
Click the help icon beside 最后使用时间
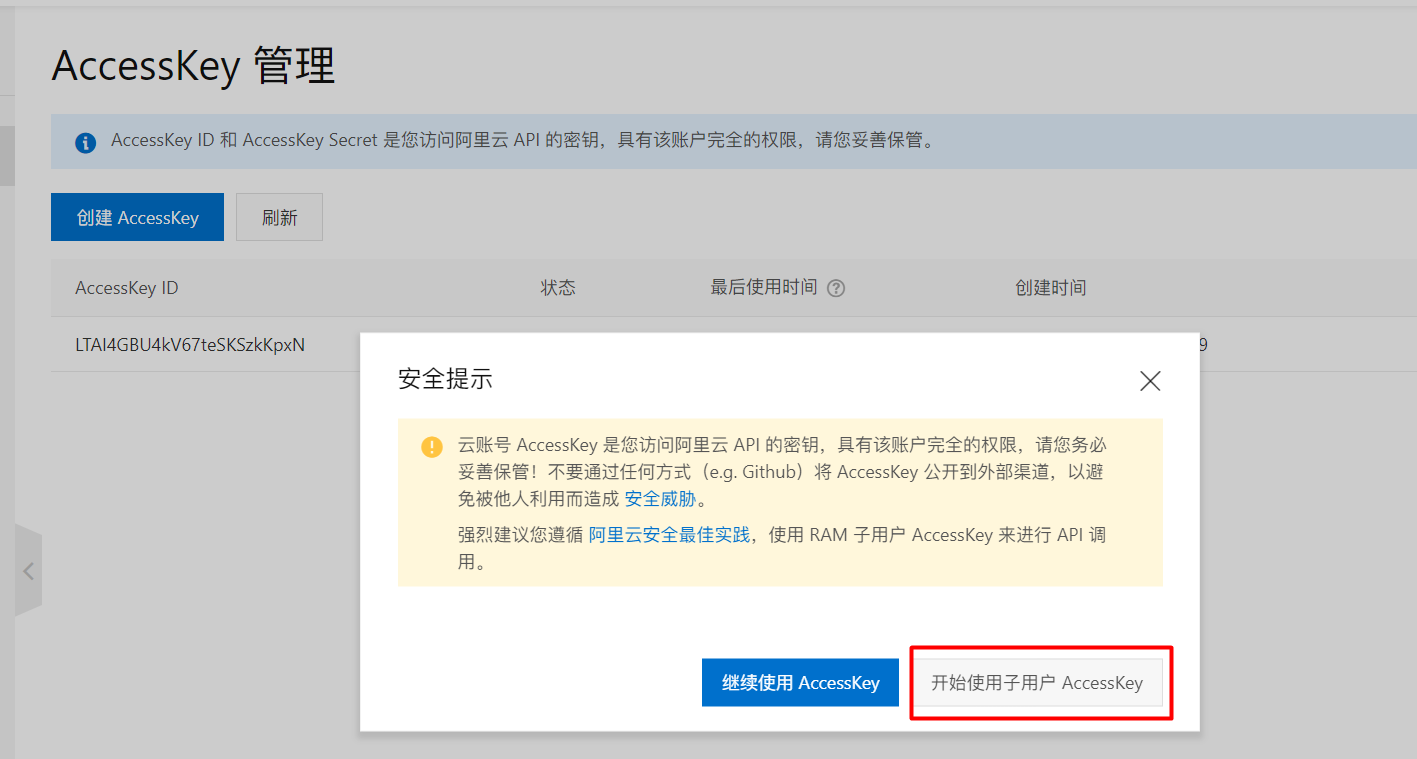(x=837, y=289)
